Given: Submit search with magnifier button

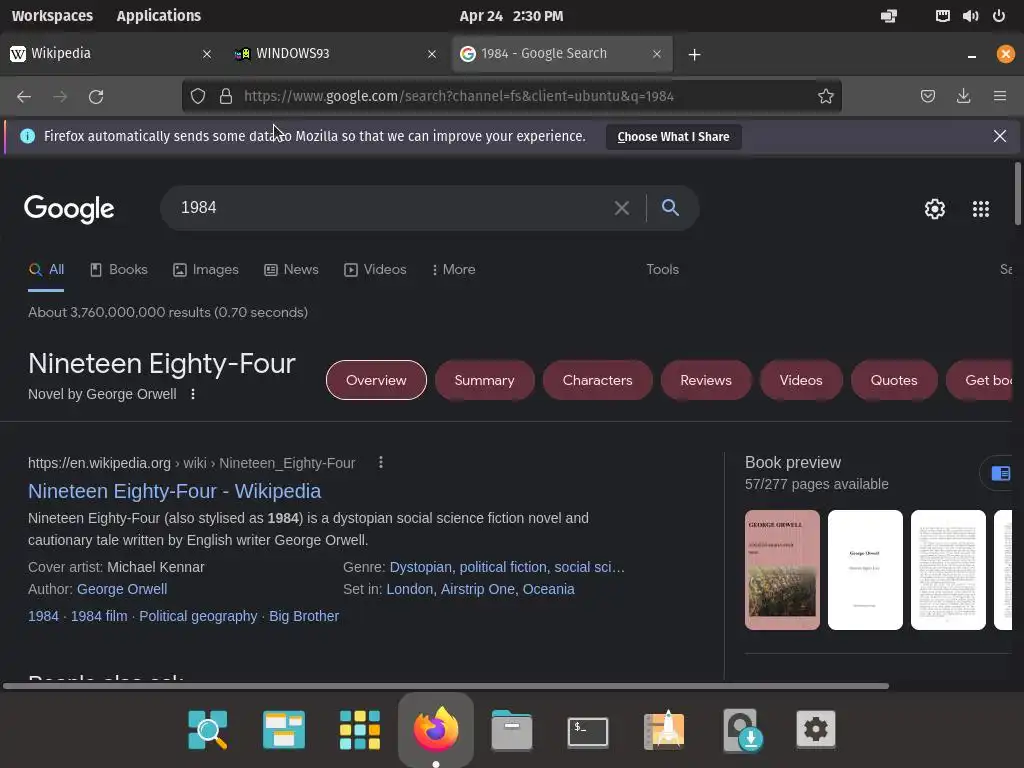Looking at the screenshot, I should (670, 208).
